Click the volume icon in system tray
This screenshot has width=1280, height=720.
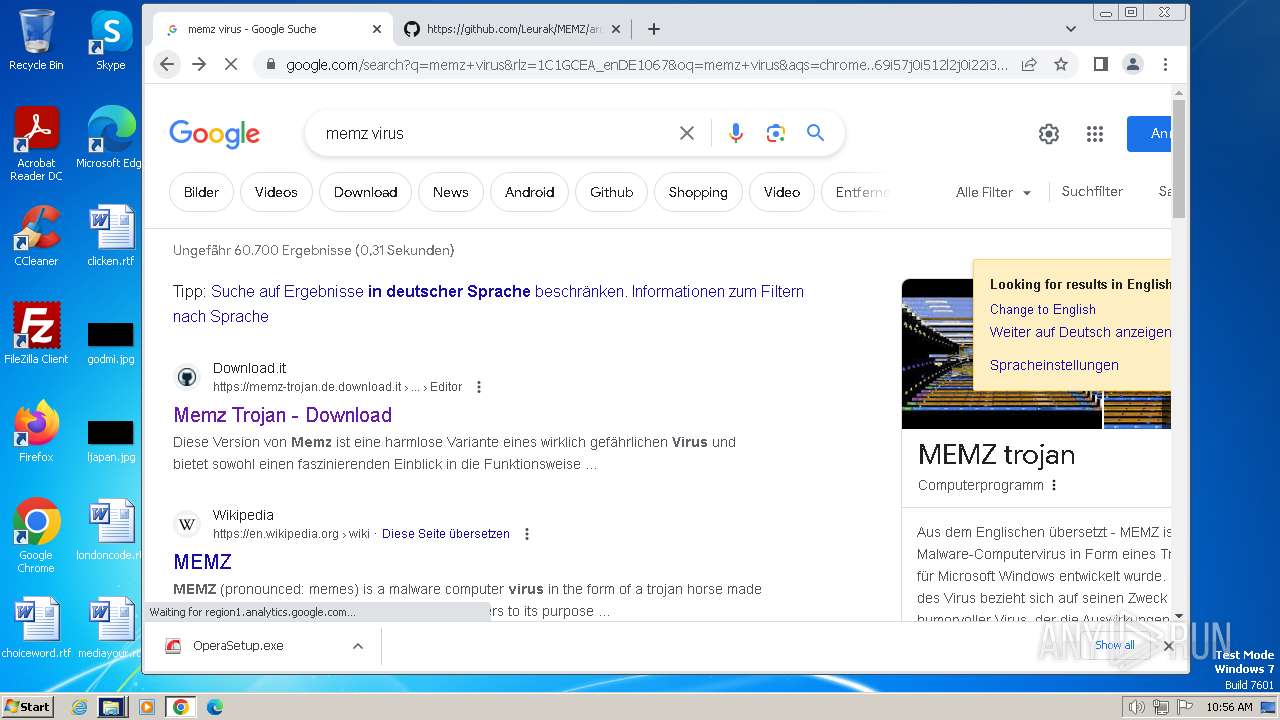[1137, 707]
